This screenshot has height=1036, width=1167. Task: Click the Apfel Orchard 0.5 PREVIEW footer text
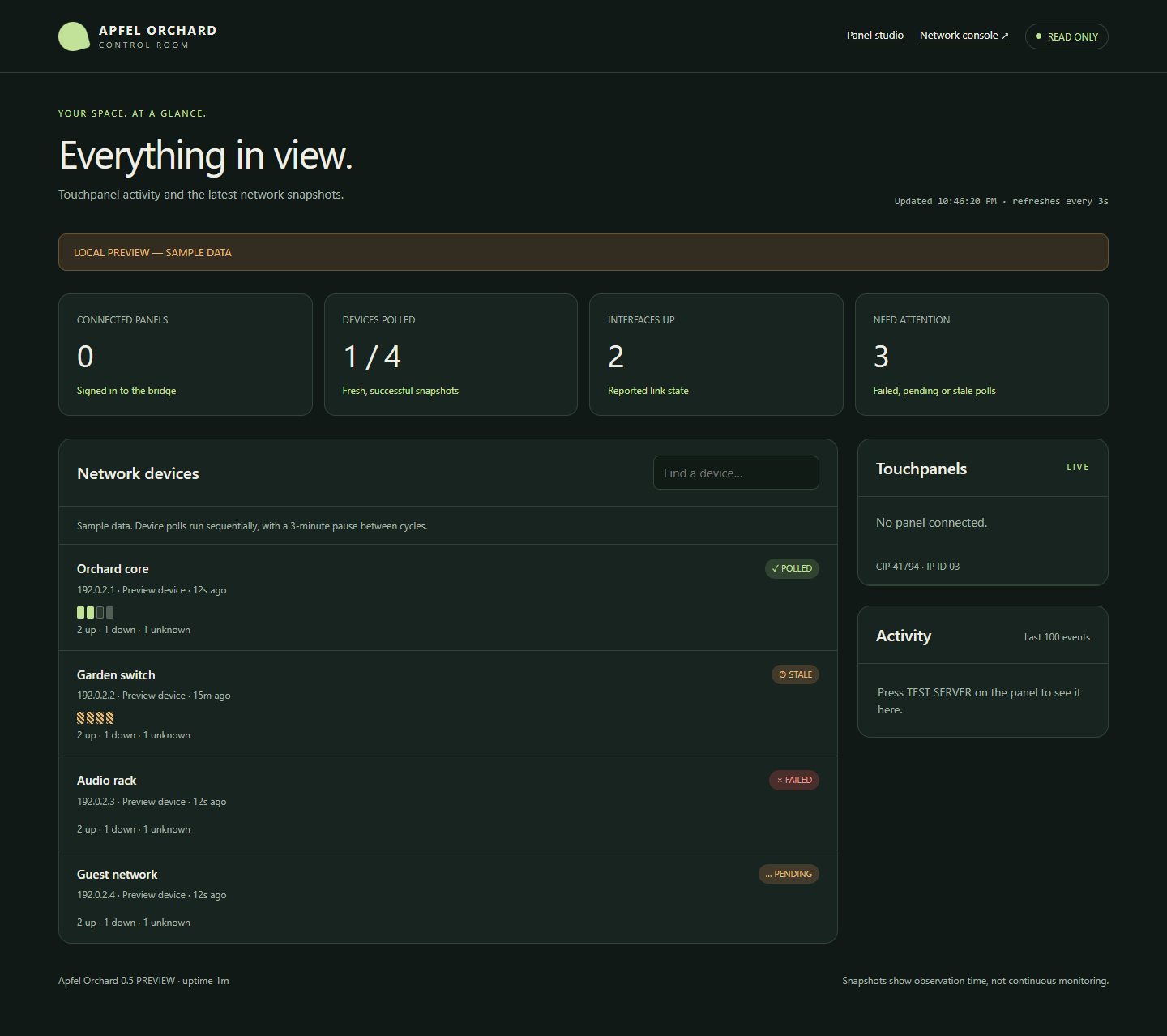143,981
